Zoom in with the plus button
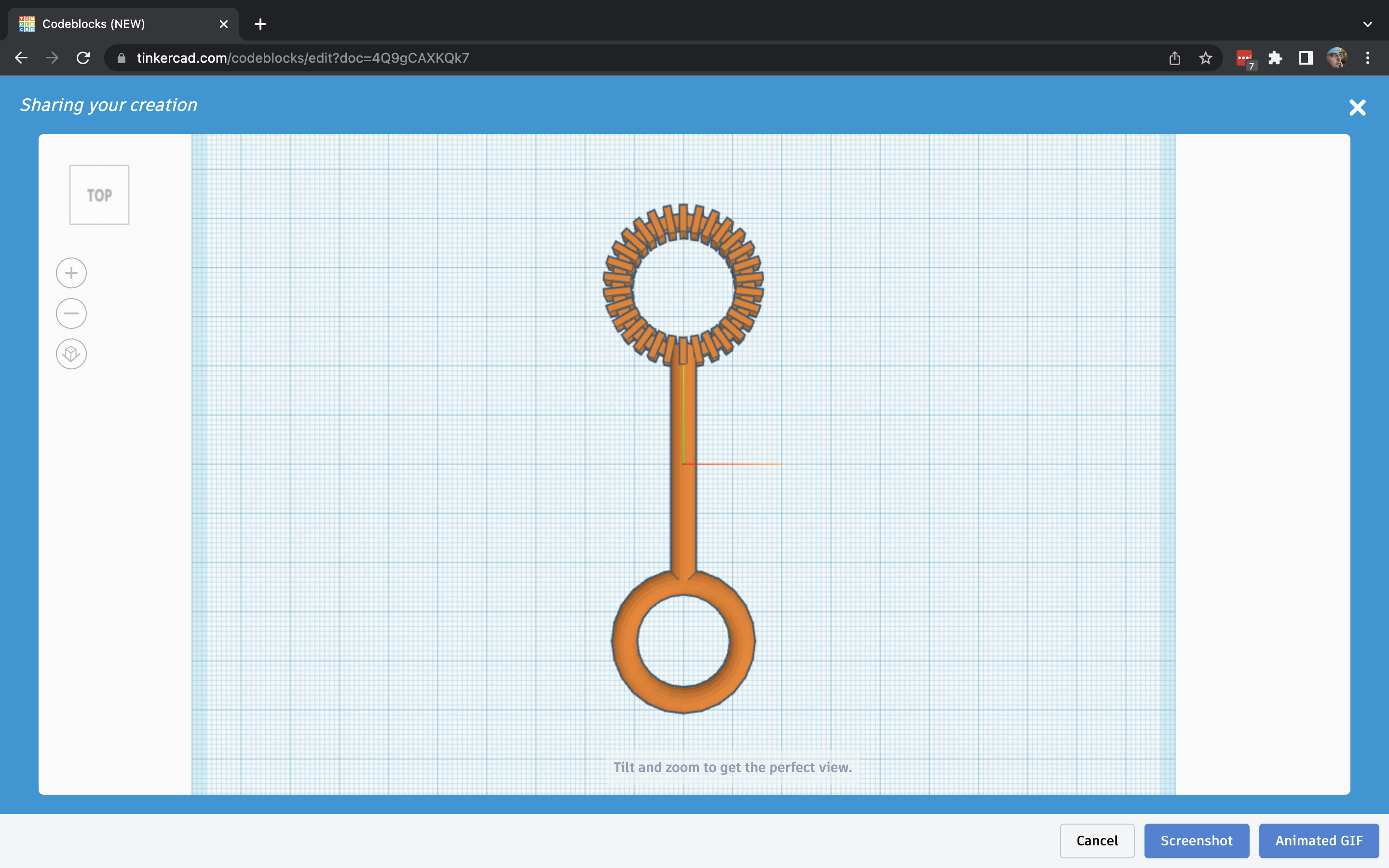1389x868 pixels. click(x=71, y=273)
